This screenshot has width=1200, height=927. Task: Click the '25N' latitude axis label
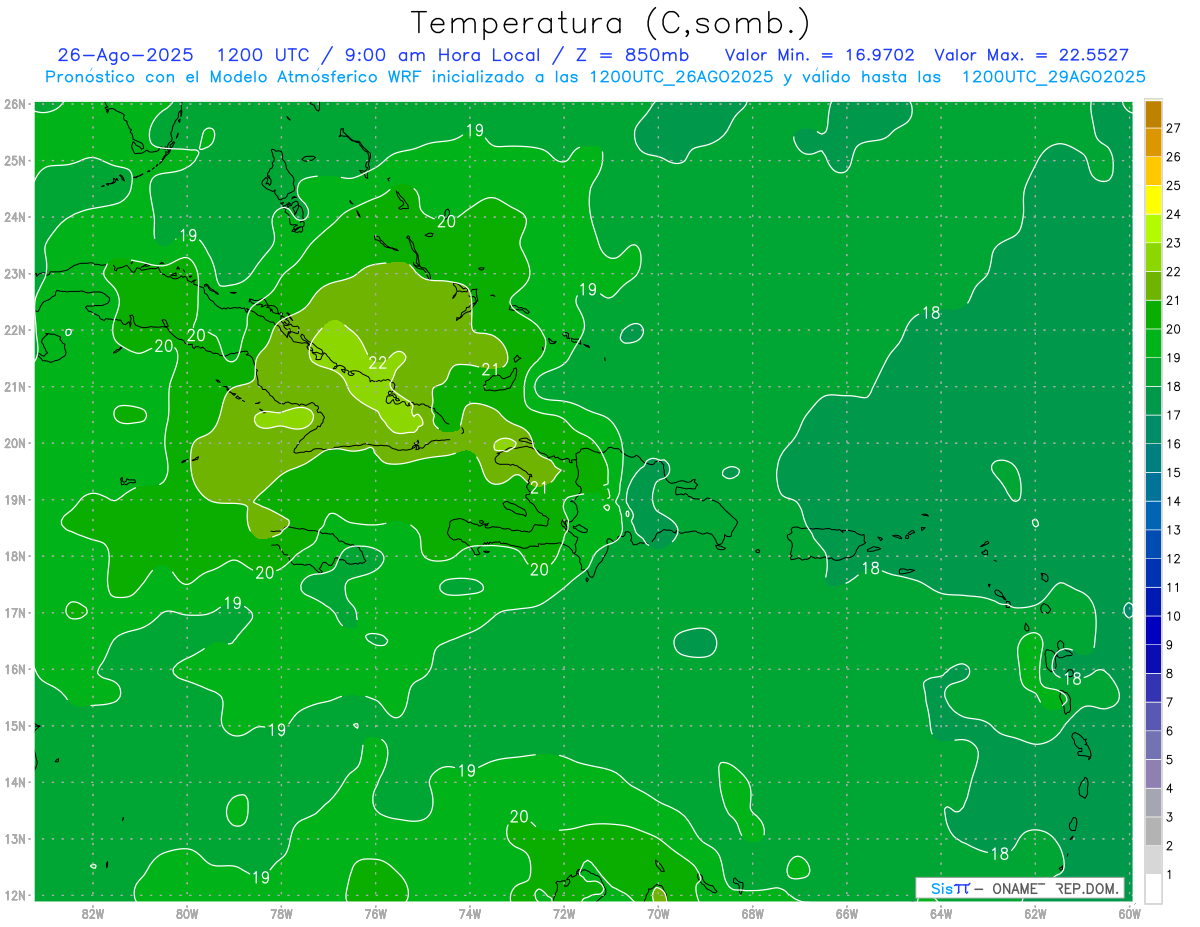(14, 160)
